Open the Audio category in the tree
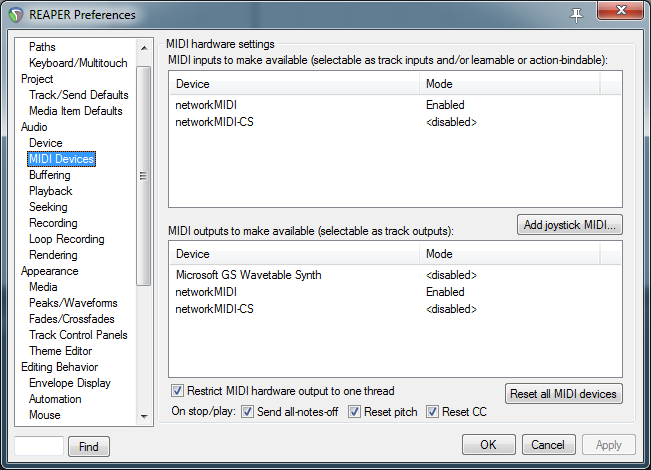This screenshot has height=470, width=651. coord(34,127)
